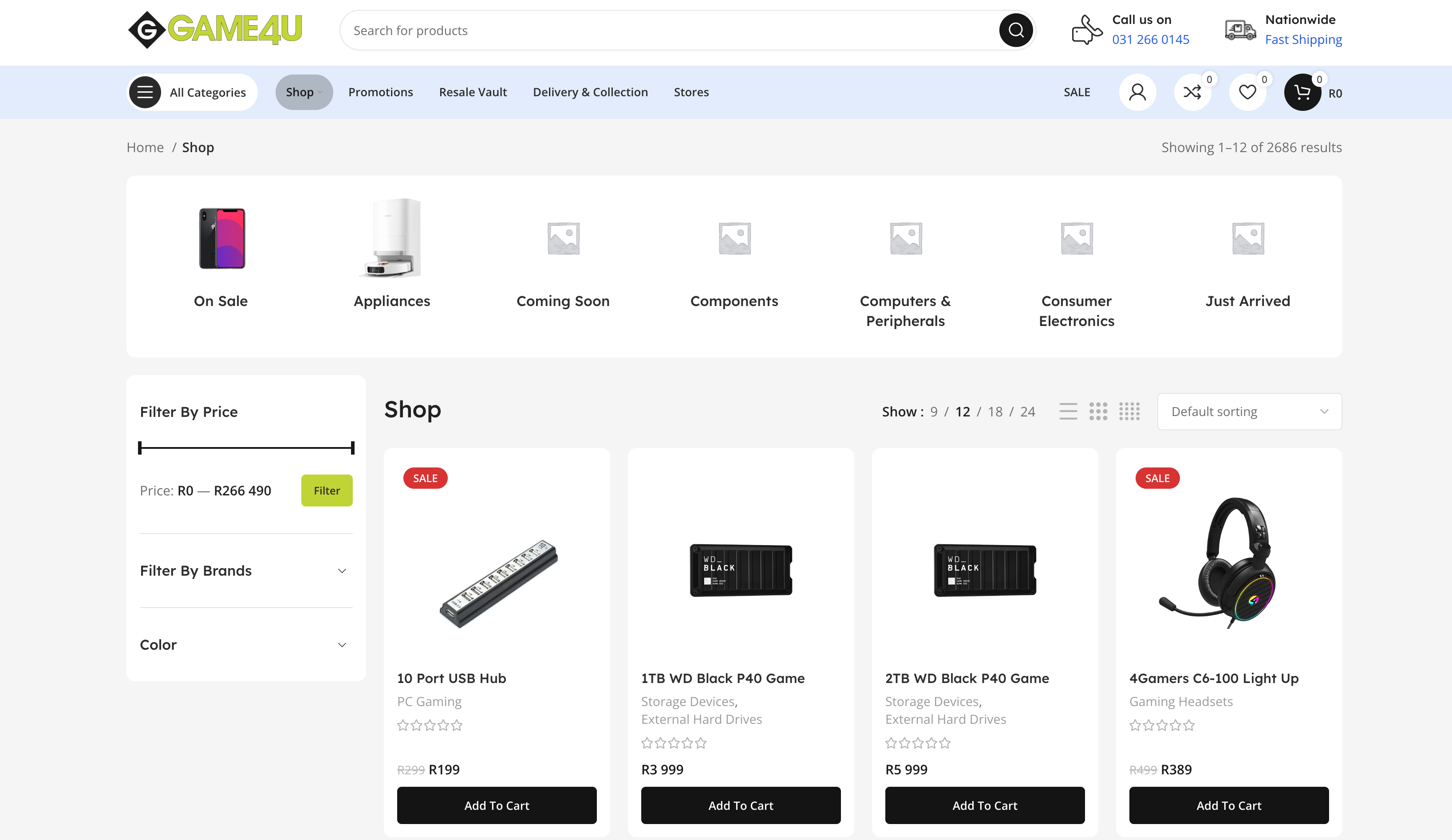
Task: Open the user account icon
Action: coord(1137,92)
